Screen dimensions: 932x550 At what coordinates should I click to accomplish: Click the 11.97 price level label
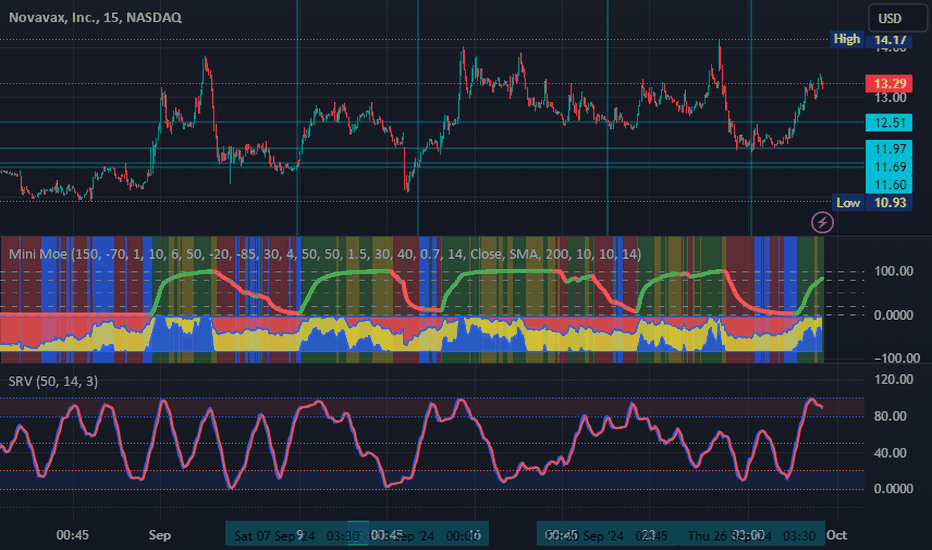889,149
